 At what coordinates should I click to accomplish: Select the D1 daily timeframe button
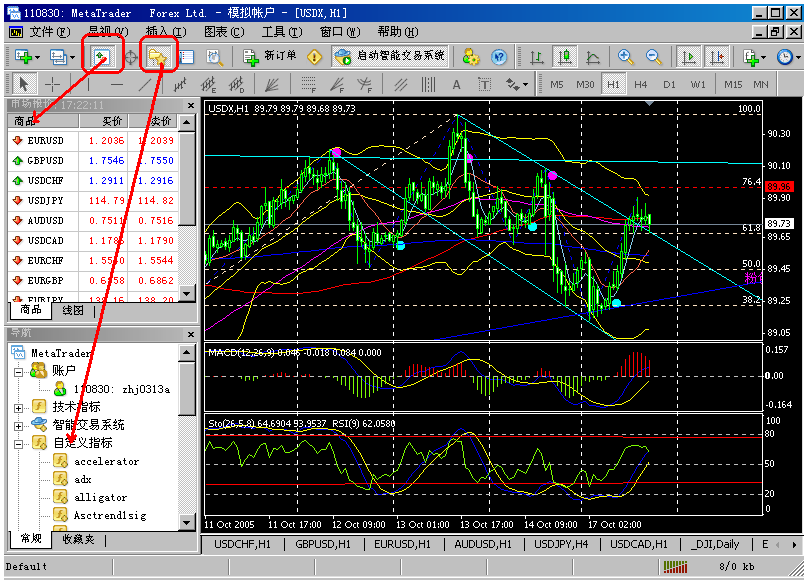point(670,85)
